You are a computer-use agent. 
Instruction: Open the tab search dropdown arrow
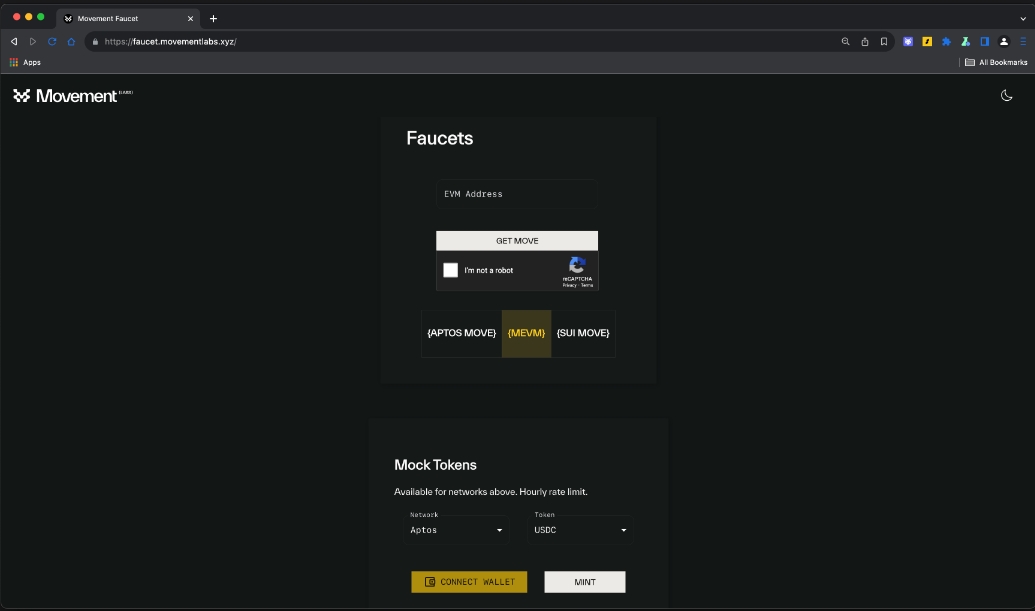coord(1023,18)
